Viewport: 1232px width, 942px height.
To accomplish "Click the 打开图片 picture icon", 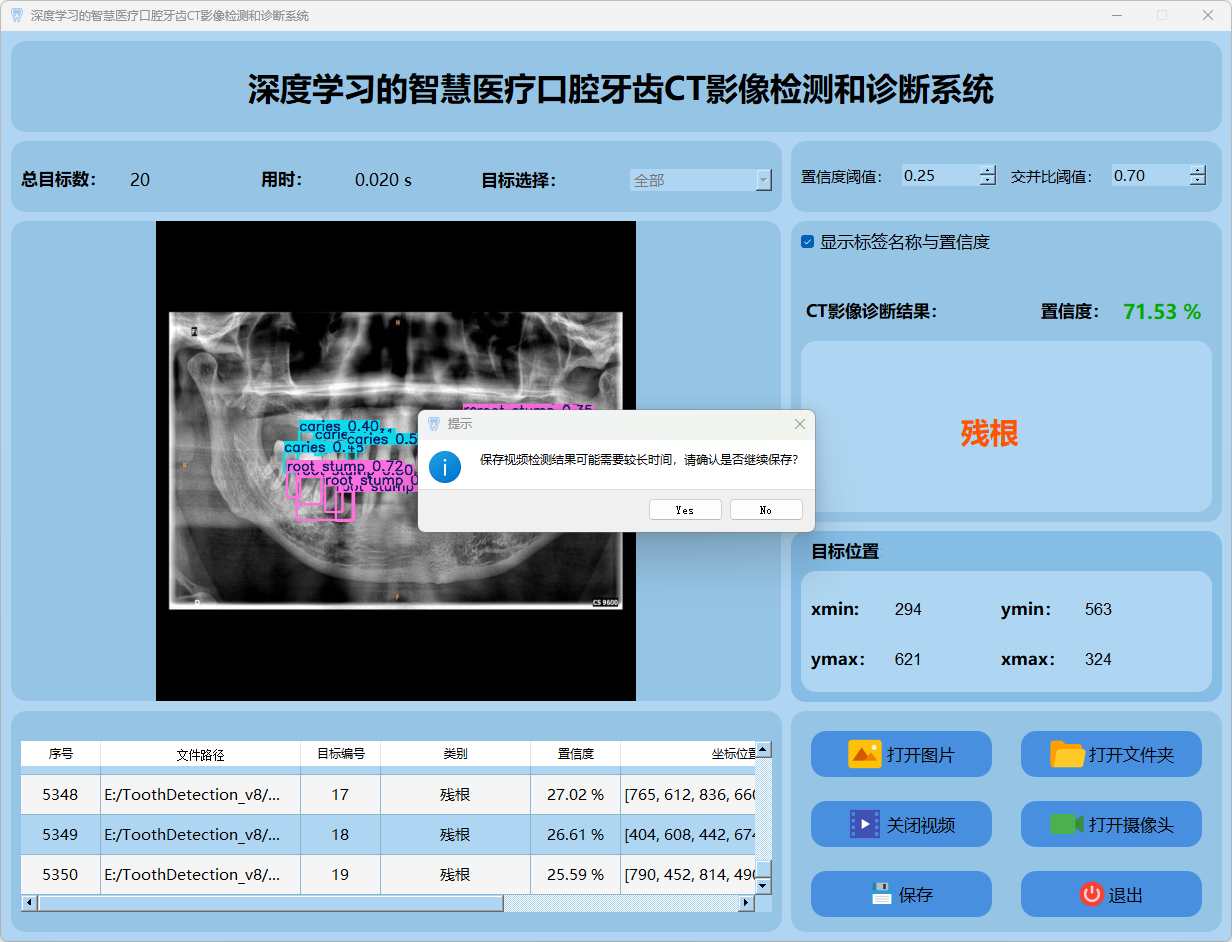I will click(864, 754).
